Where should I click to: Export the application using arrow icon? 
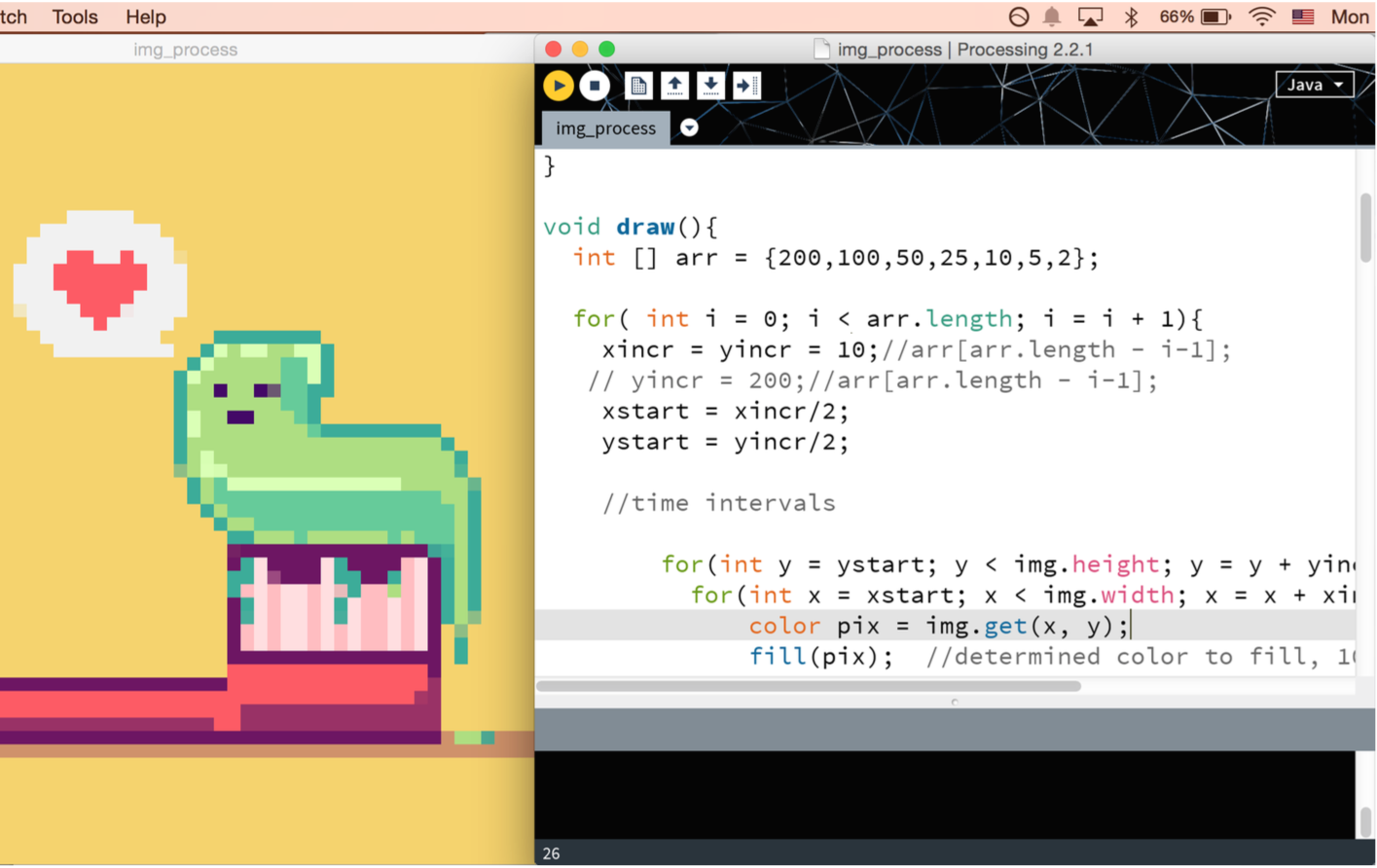coord(746,86)
